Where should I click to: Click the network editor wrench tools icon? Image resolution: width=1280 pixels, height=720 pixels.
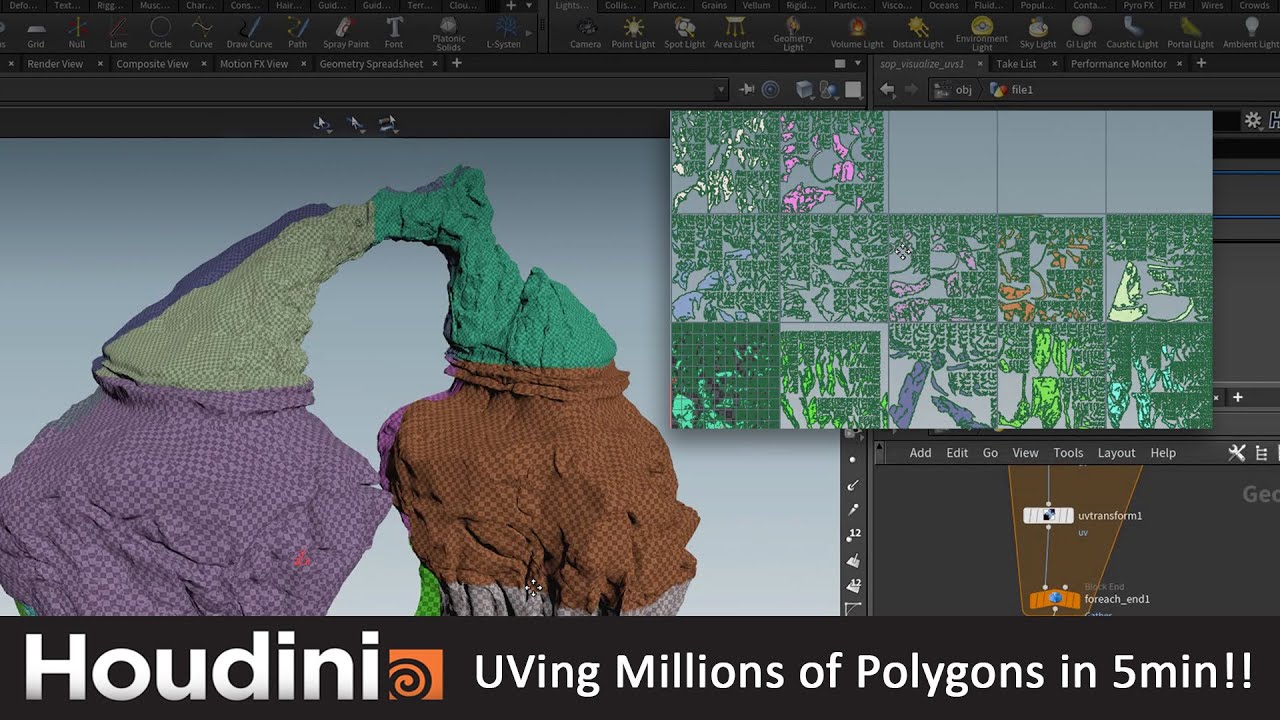[x=1237, y=453]
